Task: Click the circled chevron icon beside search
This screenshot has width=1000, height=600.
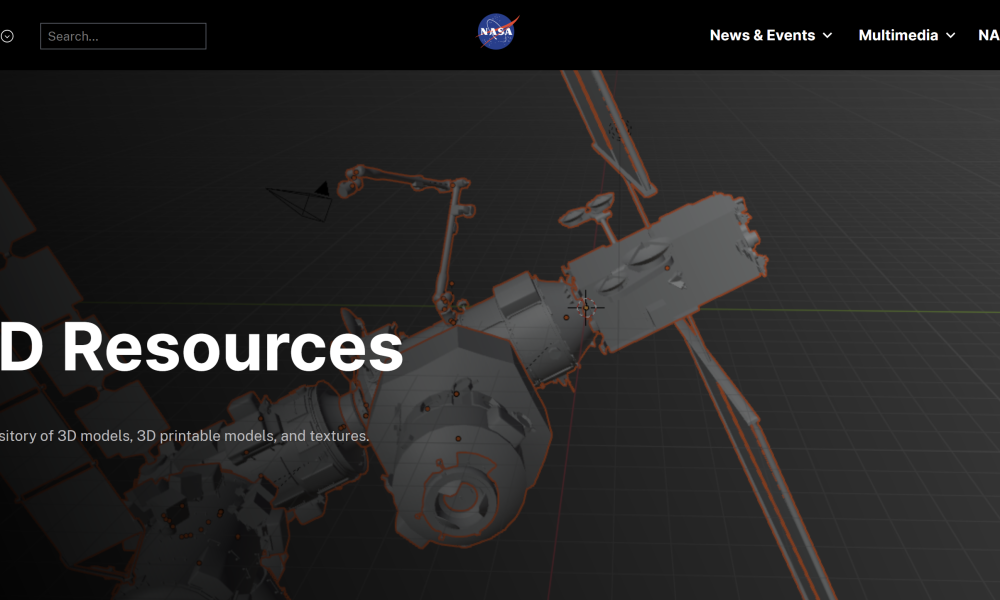Action: tap(7, 36)
